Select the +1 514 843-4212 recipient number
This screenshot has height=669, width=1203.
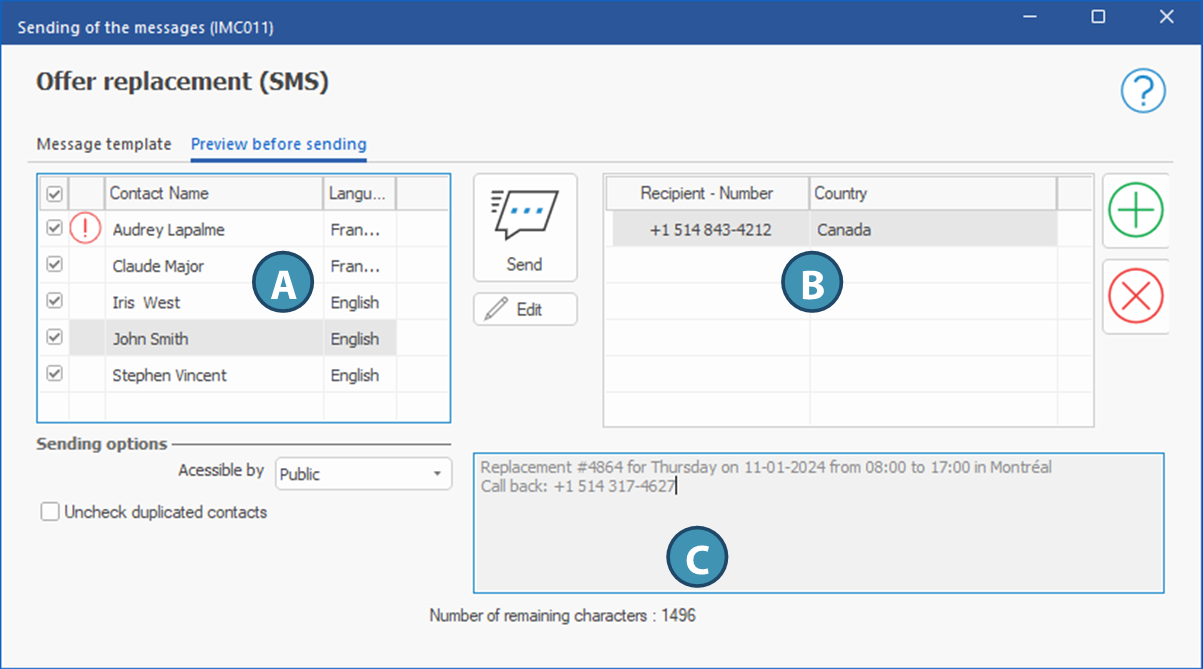[x=710, y=230]
